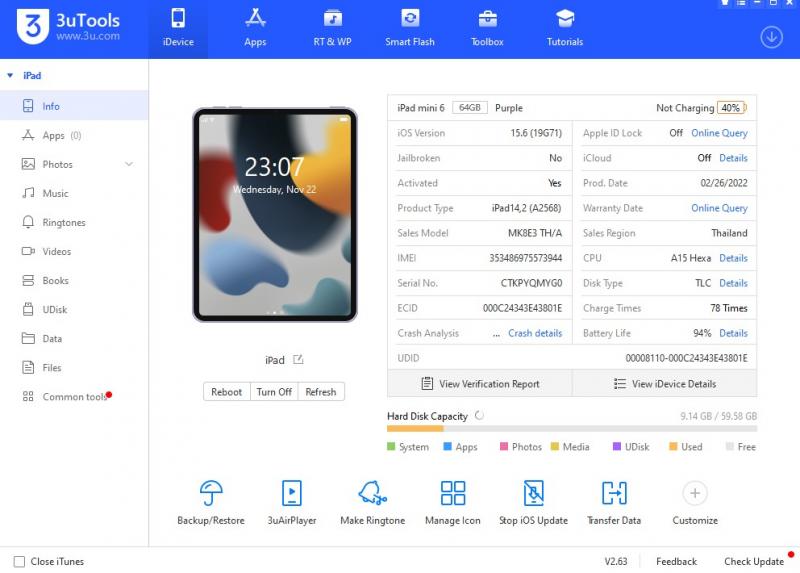Click the IMEI value 353486975573944
The image size is (800, 573).
click(x=526, y=258)
